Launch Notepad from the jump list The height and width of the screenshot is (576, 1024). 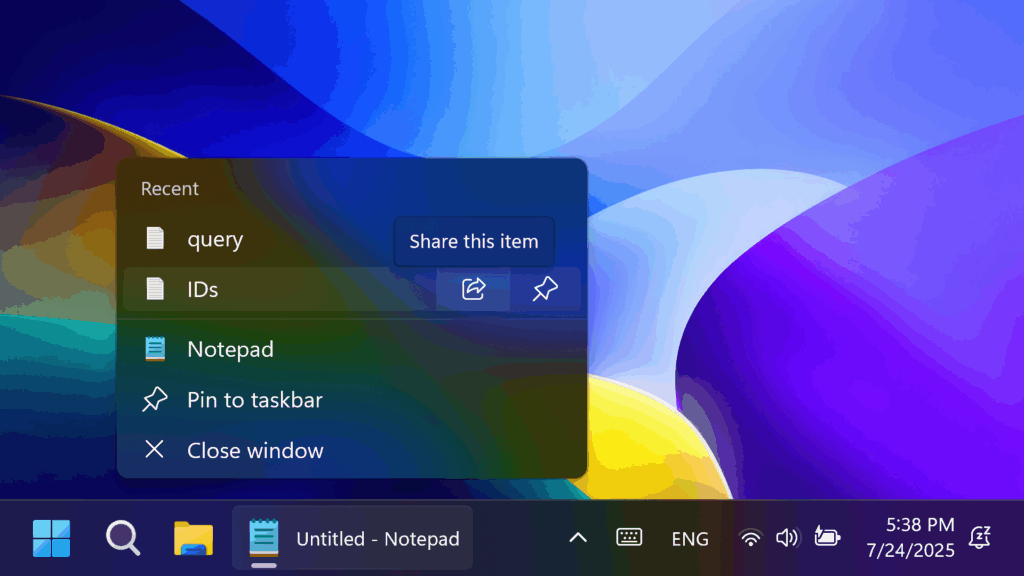click(x=230, y=349)
